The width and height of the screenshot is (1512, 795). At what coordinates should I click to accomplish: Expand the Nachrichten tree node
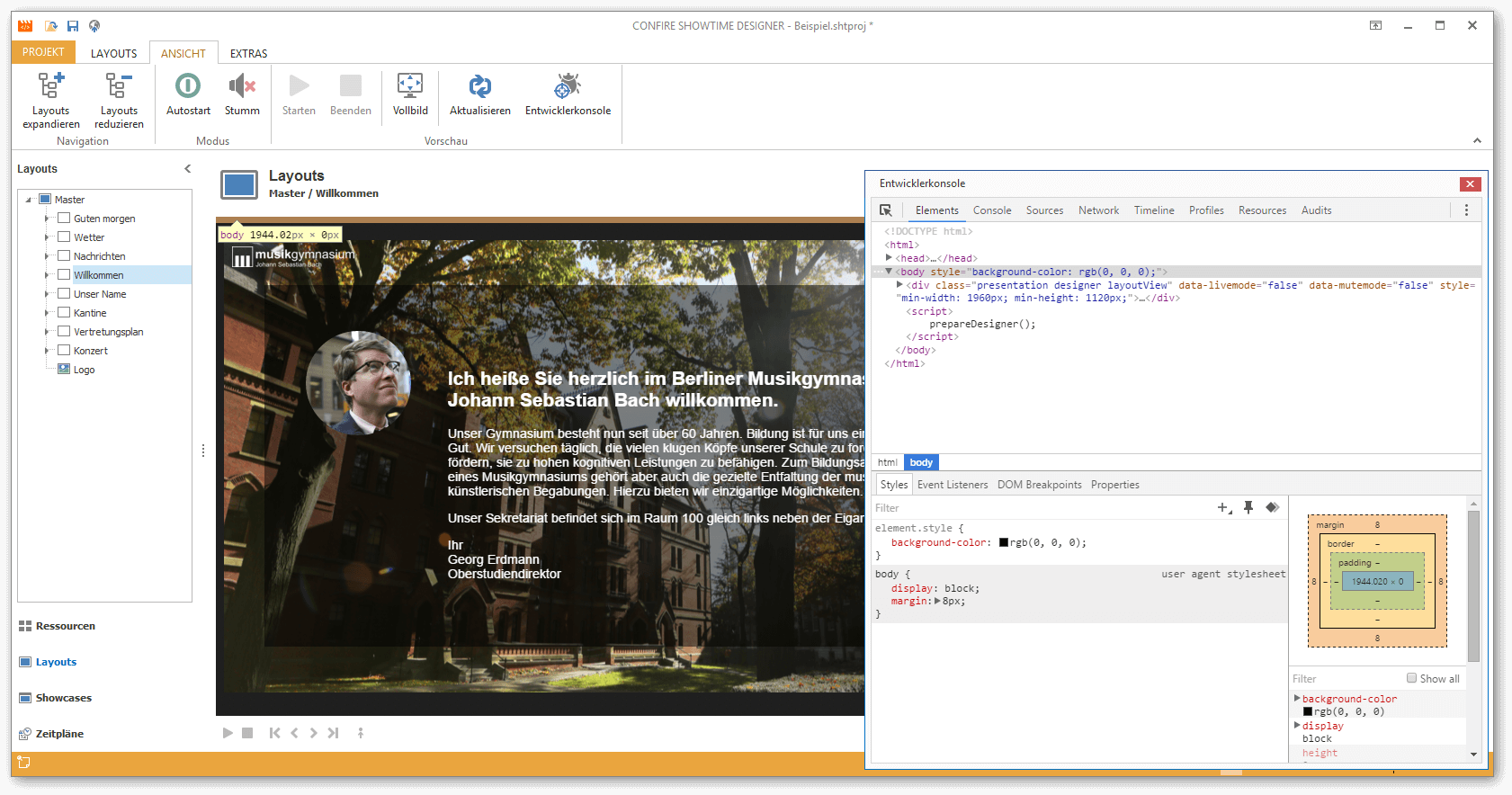pos(47,256)
